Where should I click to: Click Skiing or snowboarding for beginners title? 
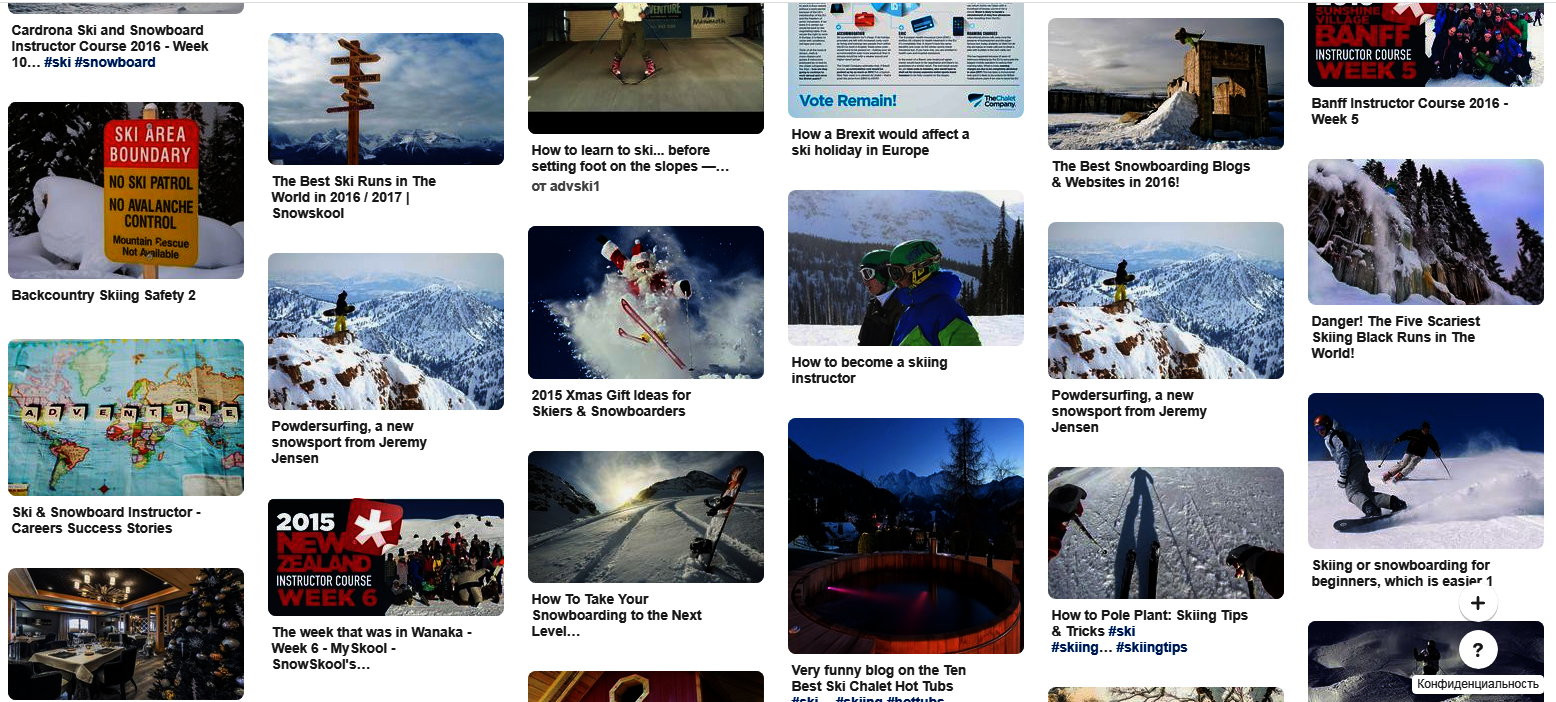coord(1402,573)
